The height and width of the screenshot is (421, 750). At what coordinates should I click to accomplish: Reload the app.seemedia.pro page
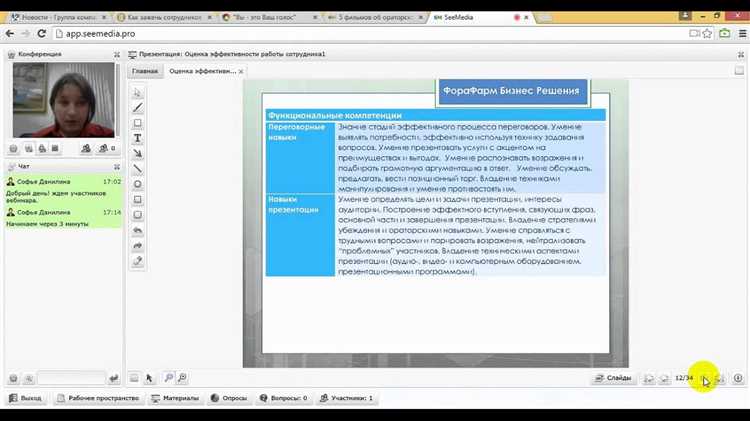click(42, 33)
